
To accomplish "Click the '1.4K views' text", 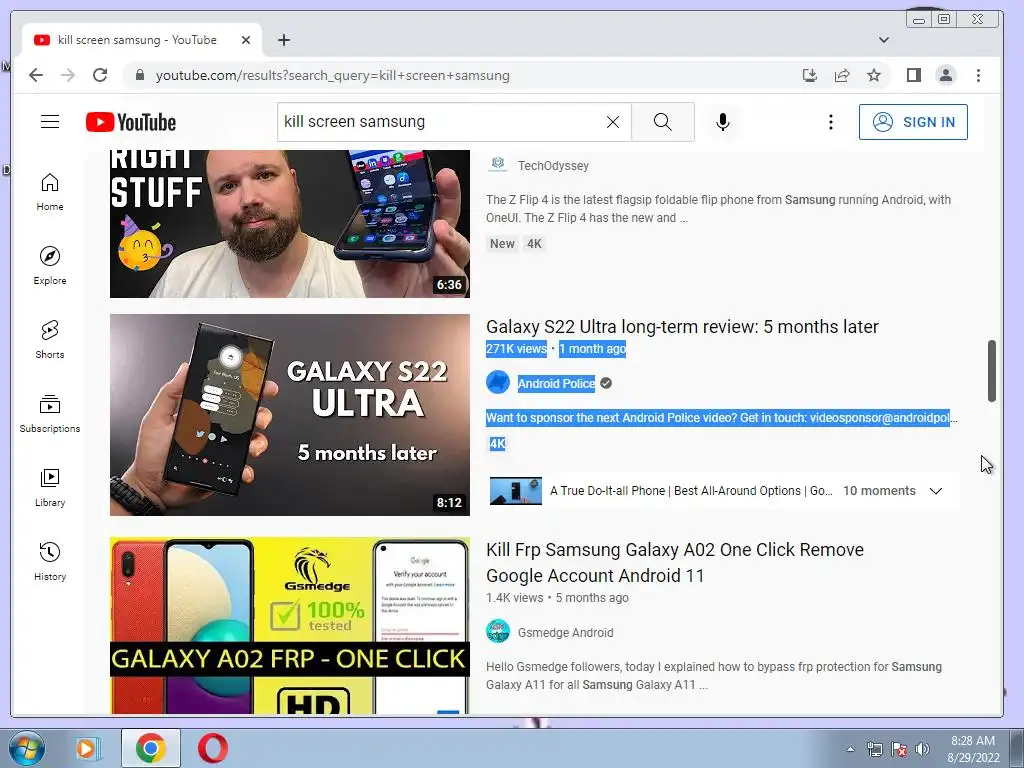I will [x=515, y=598].
